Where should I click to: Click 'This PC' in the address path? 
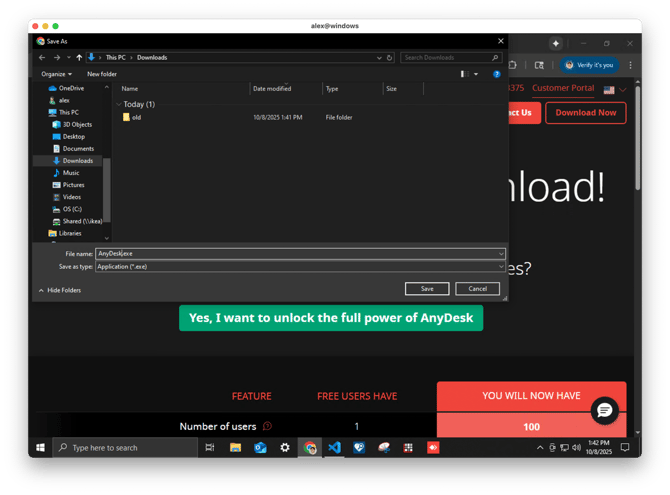115,57
